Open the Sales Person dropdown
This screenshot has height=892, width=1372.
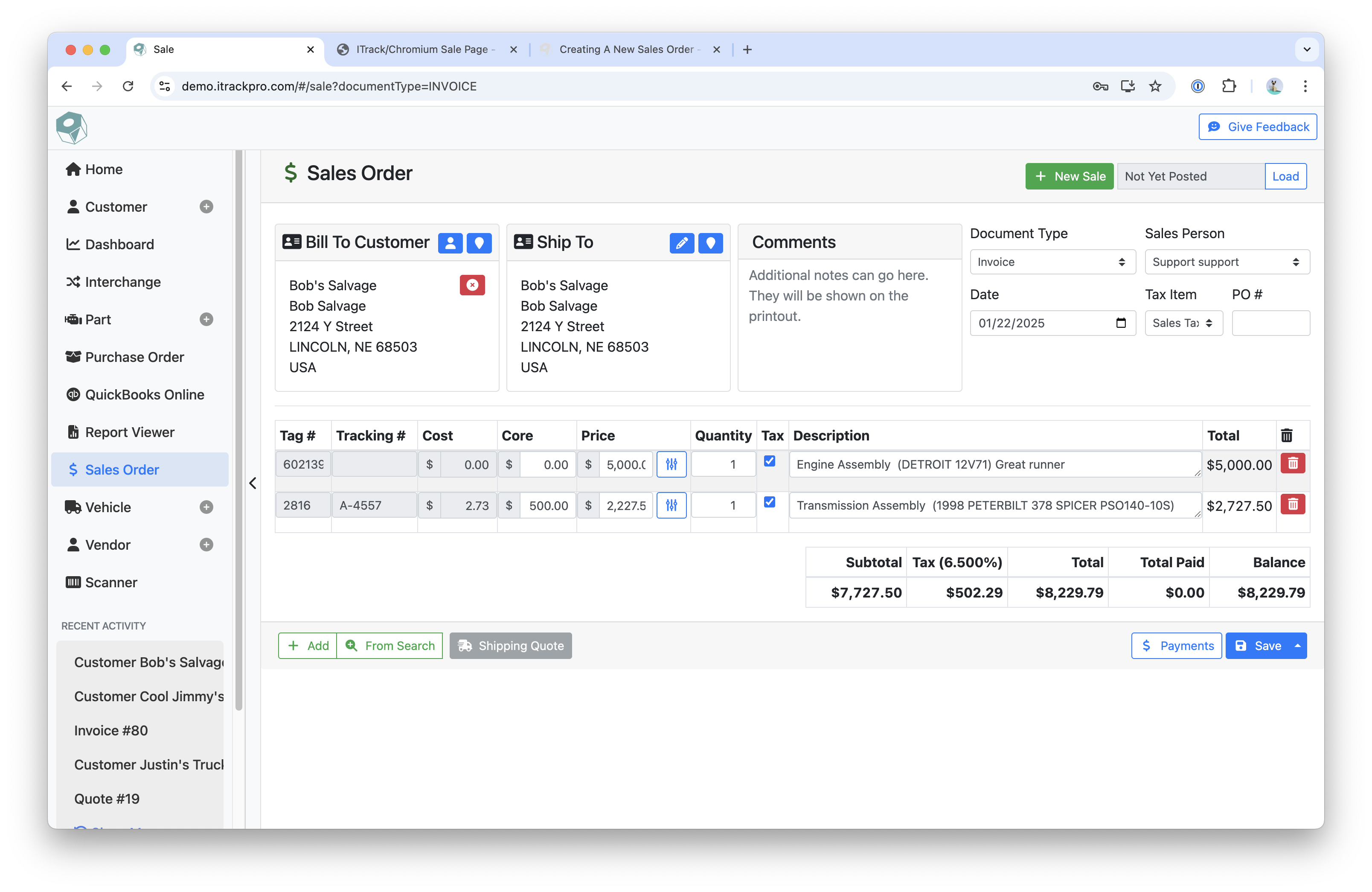1227,262
